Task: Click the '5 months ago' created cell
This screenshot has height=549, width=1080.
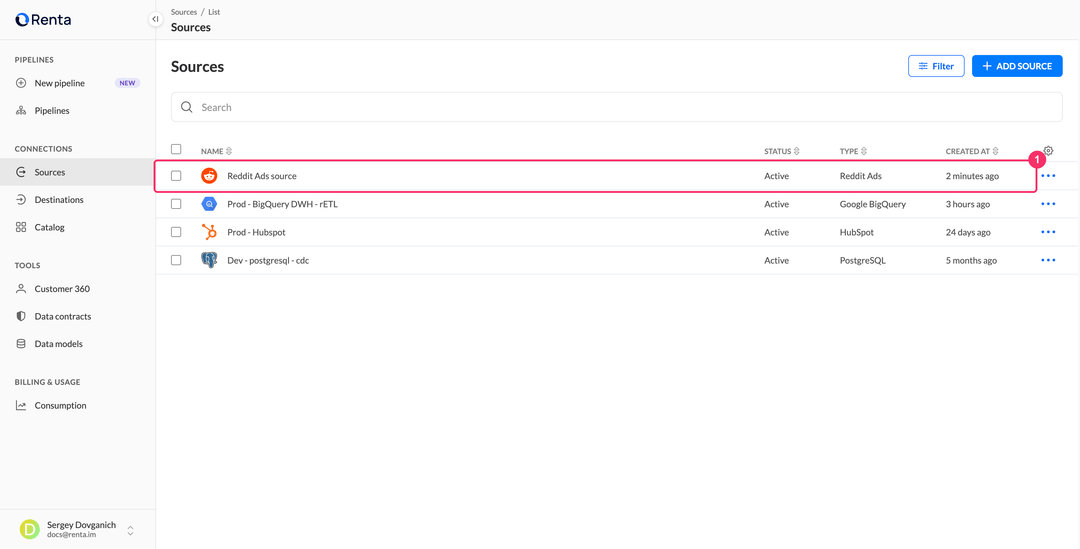Action: (971, 260)
